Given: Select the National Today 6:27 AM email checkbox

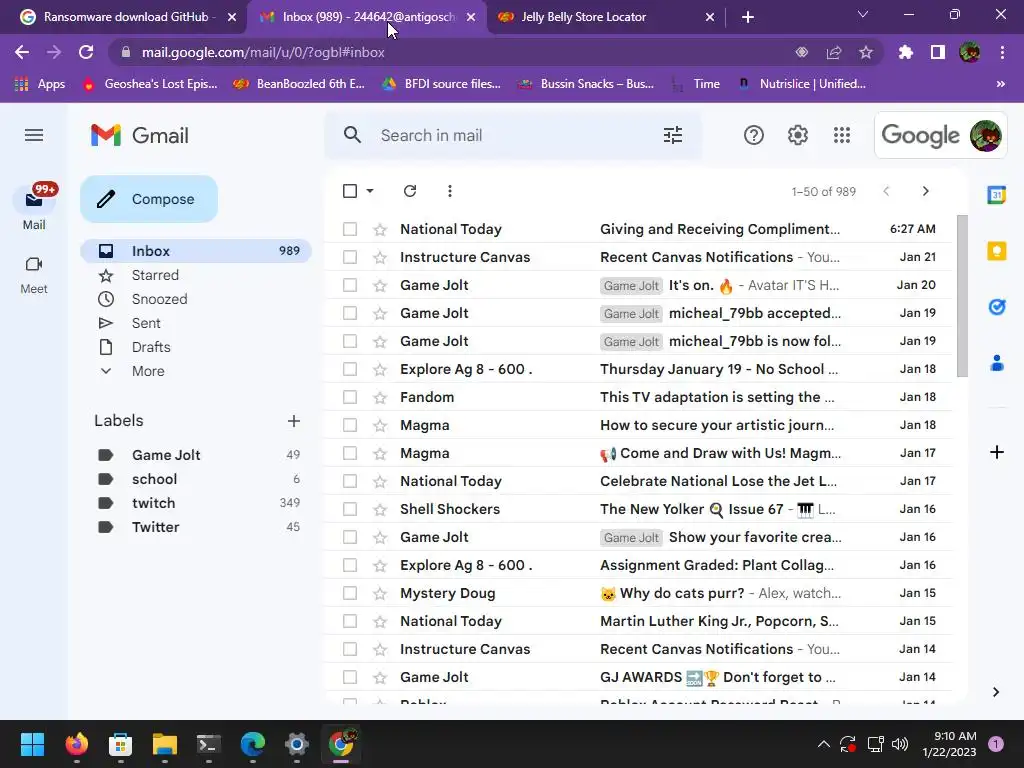Looking at the screenshot, I should pyautogui.click(x=350, y=229).
